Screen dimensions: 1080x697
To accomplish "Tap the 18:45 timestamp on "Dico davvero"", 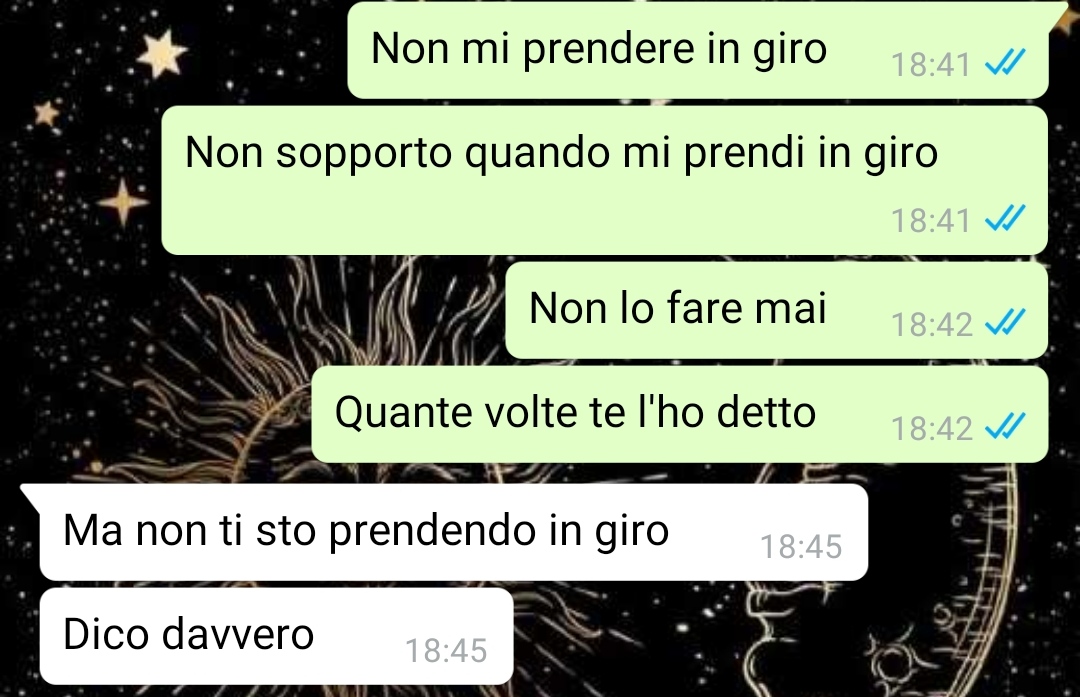I will [x=446, y=650].
